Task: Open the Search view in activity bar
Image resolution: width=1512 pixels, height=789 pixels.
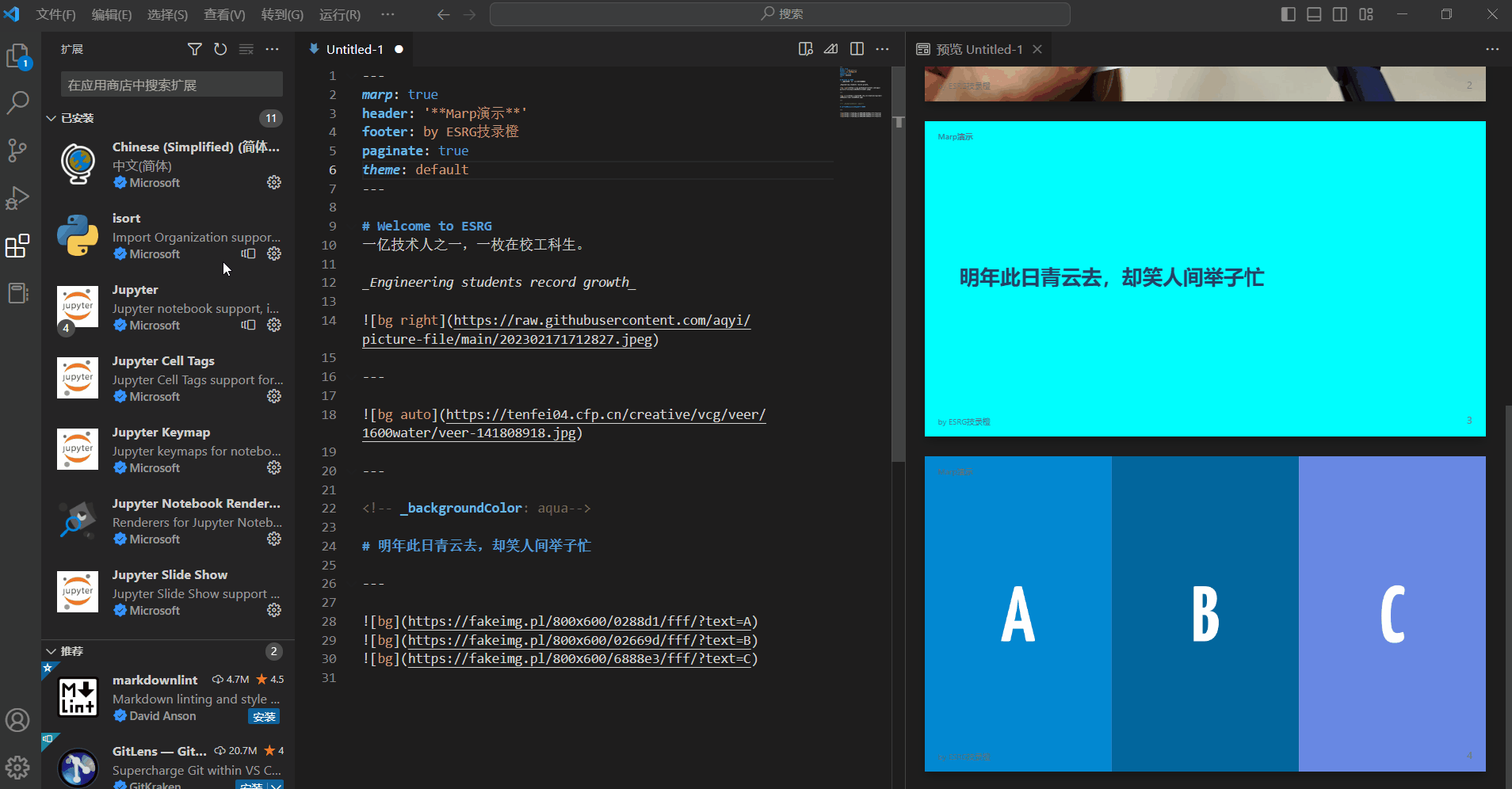Action: [x=17, y=103]
